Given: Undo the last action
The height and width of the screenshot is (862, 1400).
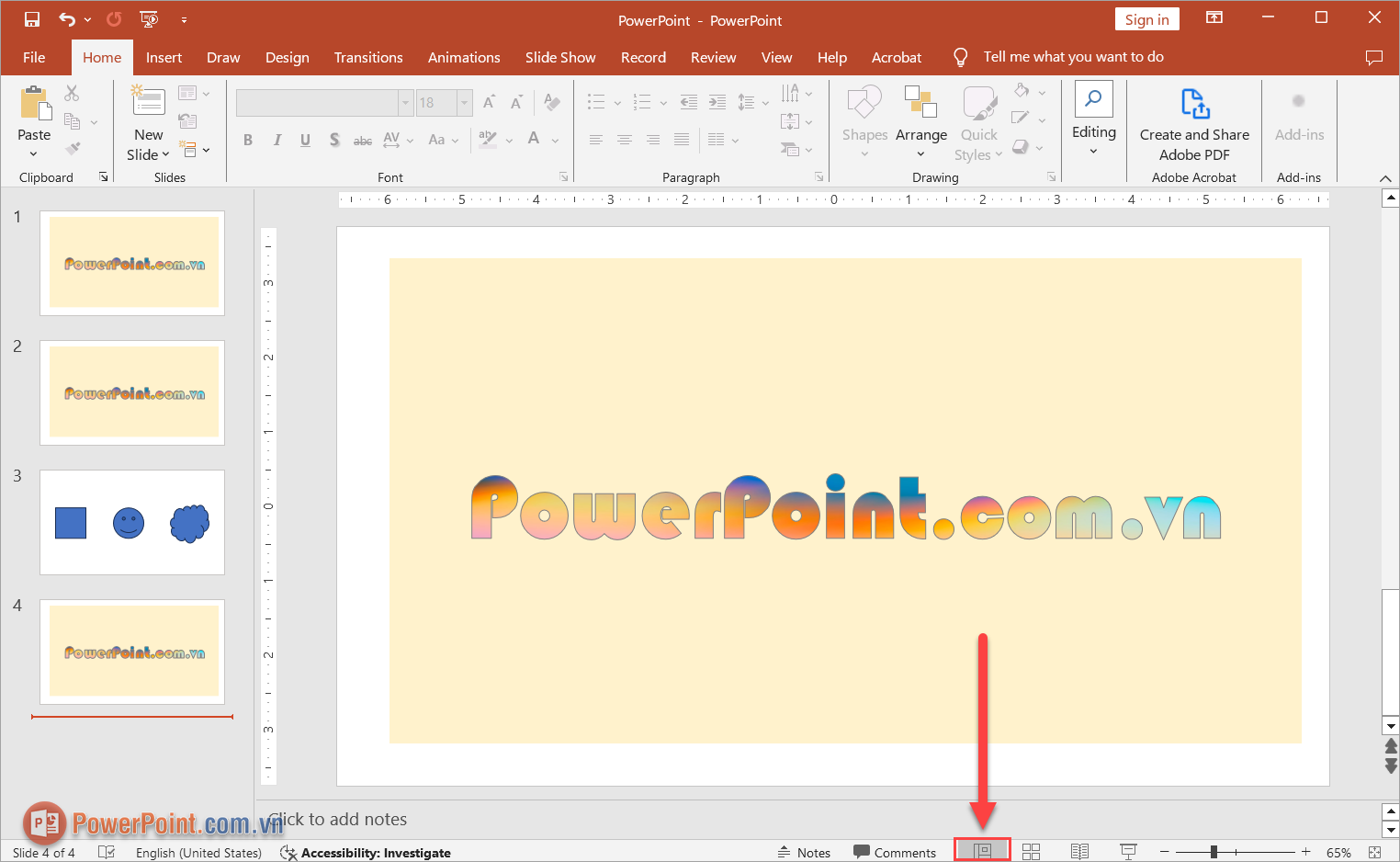Looking at the screenshot, I should point(67,19).
